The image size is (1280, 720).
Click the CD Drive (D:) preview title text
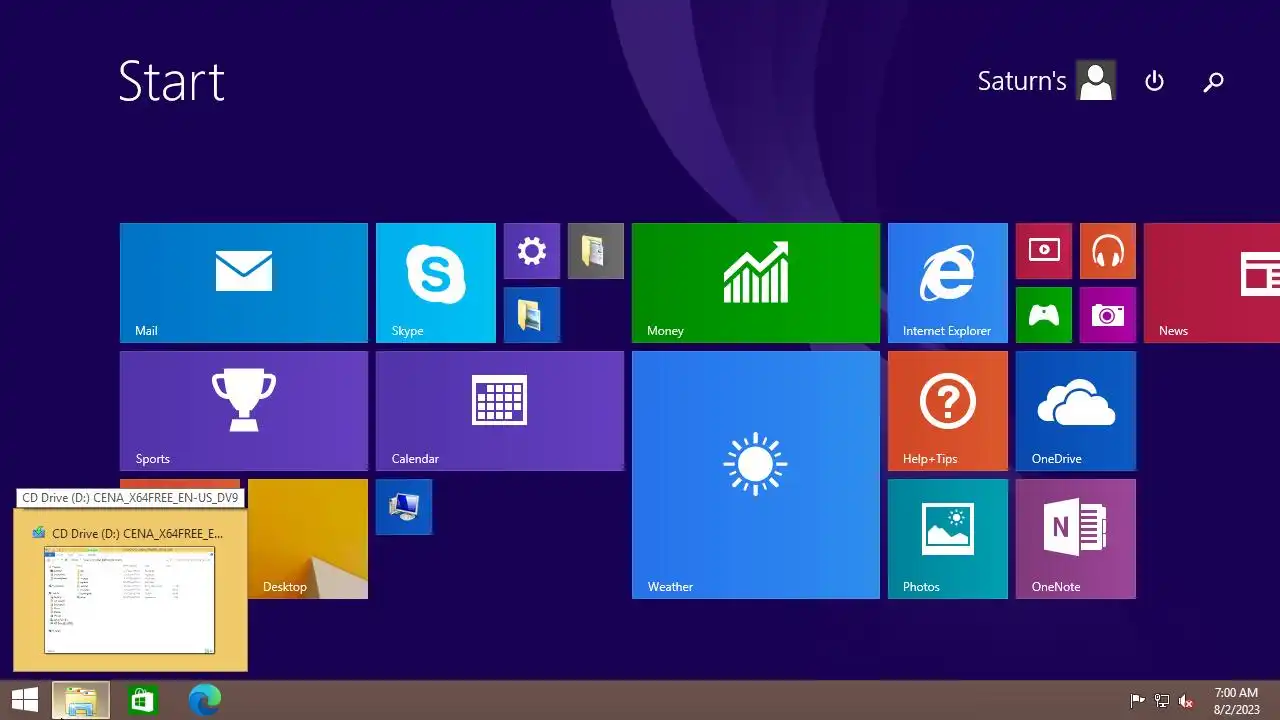(137, 533)
